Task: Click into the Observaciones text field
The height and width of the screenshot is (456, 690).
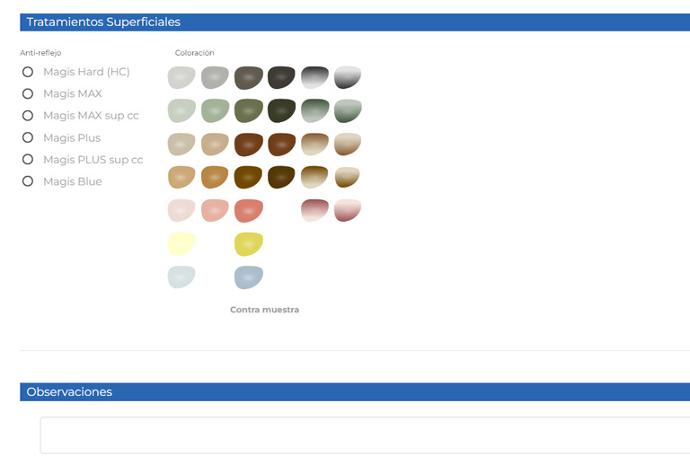Action: click(364, 435)
